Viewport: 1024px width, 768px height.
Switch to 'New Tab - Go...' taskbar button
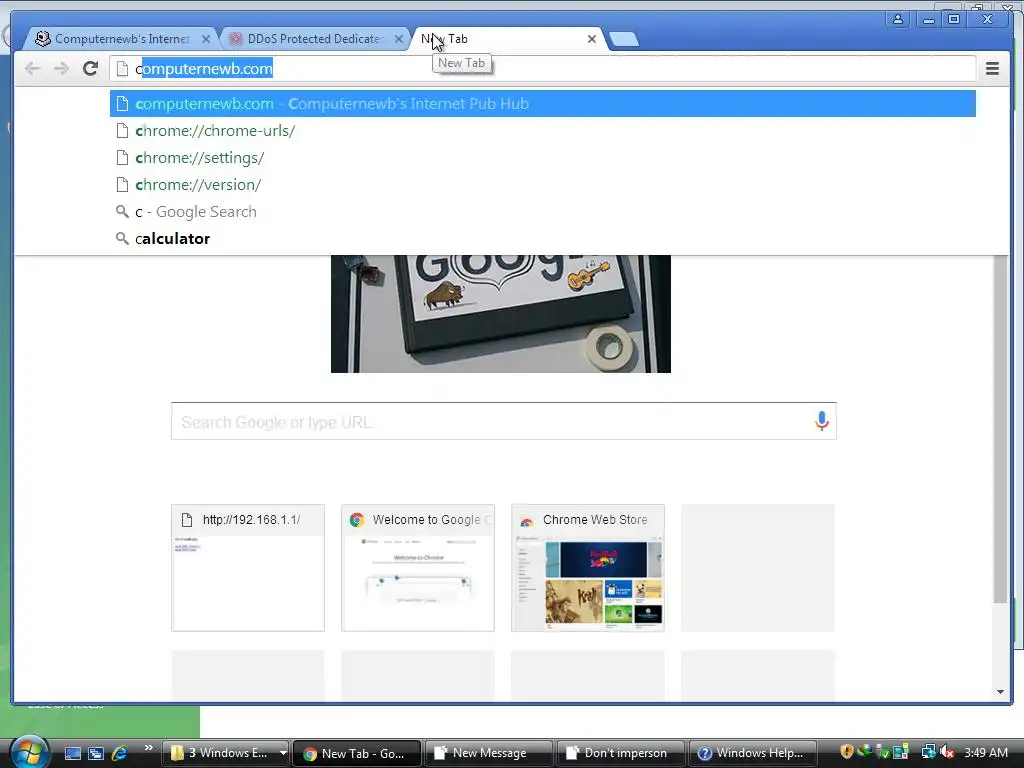(357, 753)
